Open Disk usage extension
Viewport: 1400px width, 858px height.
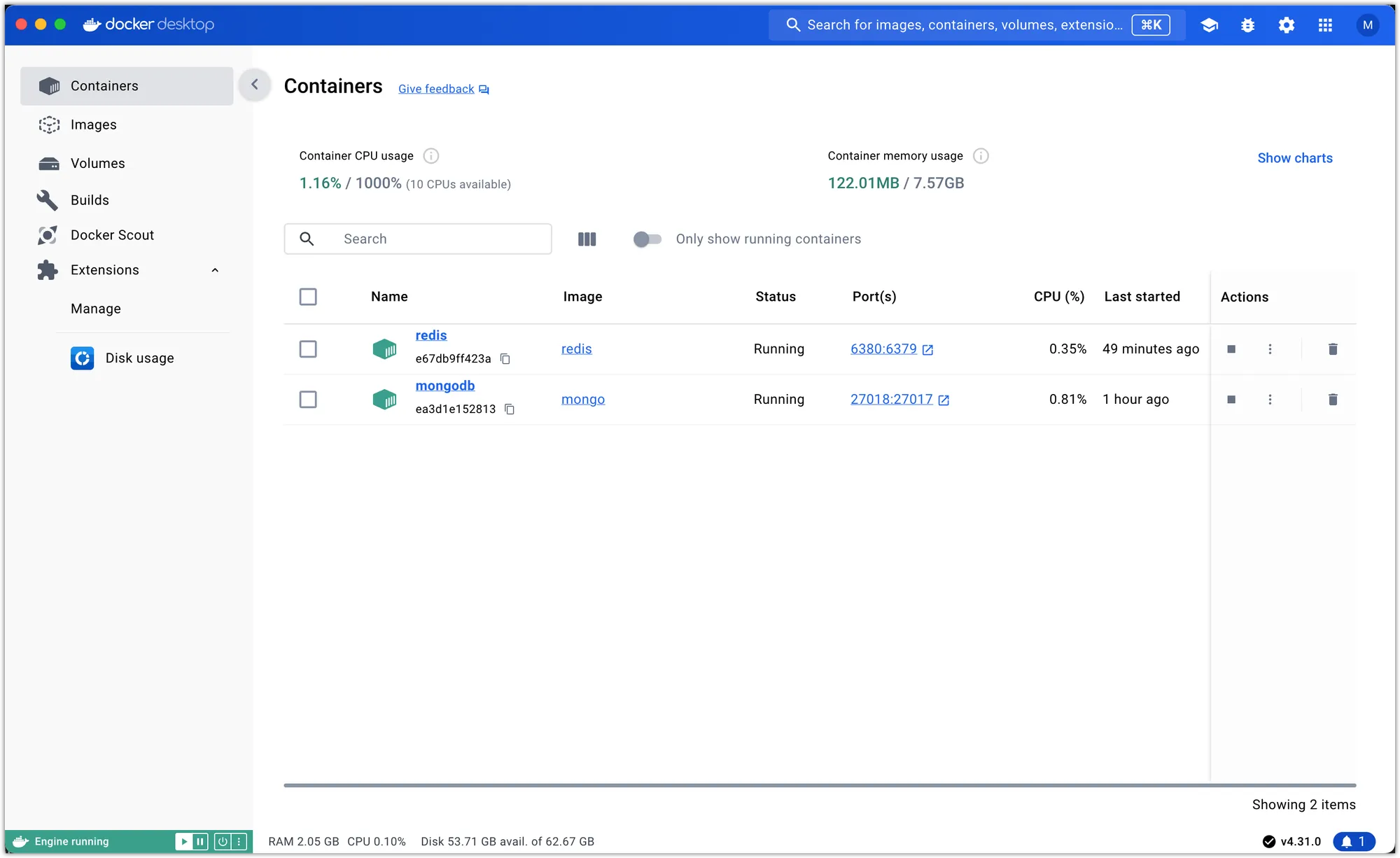pos(140,358)
